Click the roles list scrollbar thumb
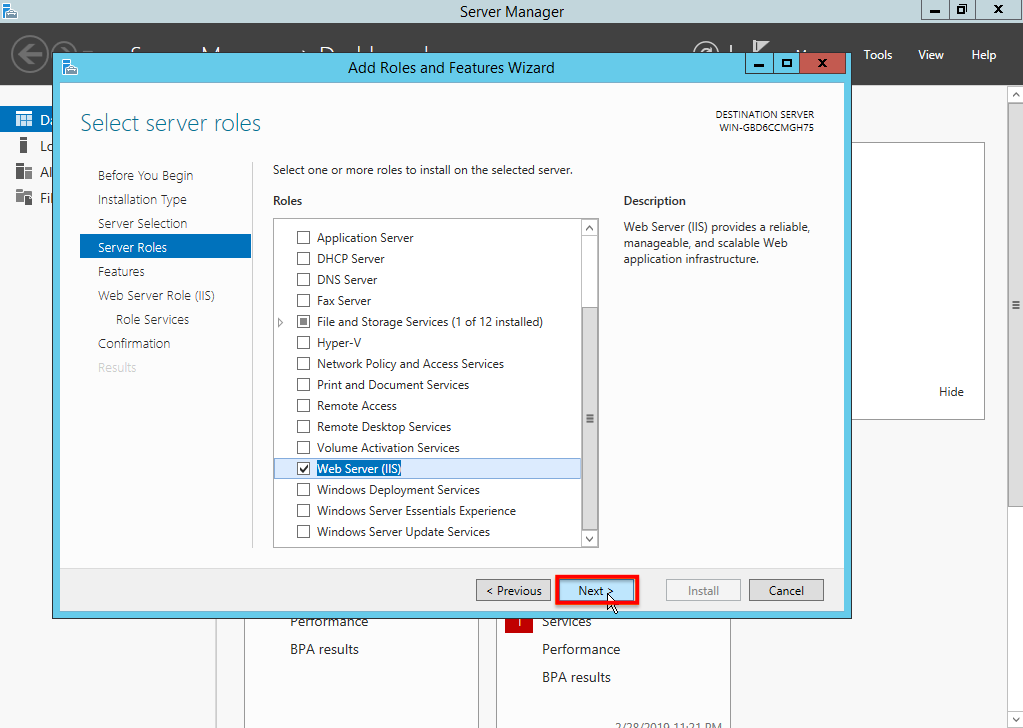Screen dimensions: 1023x728 point(589,418)
